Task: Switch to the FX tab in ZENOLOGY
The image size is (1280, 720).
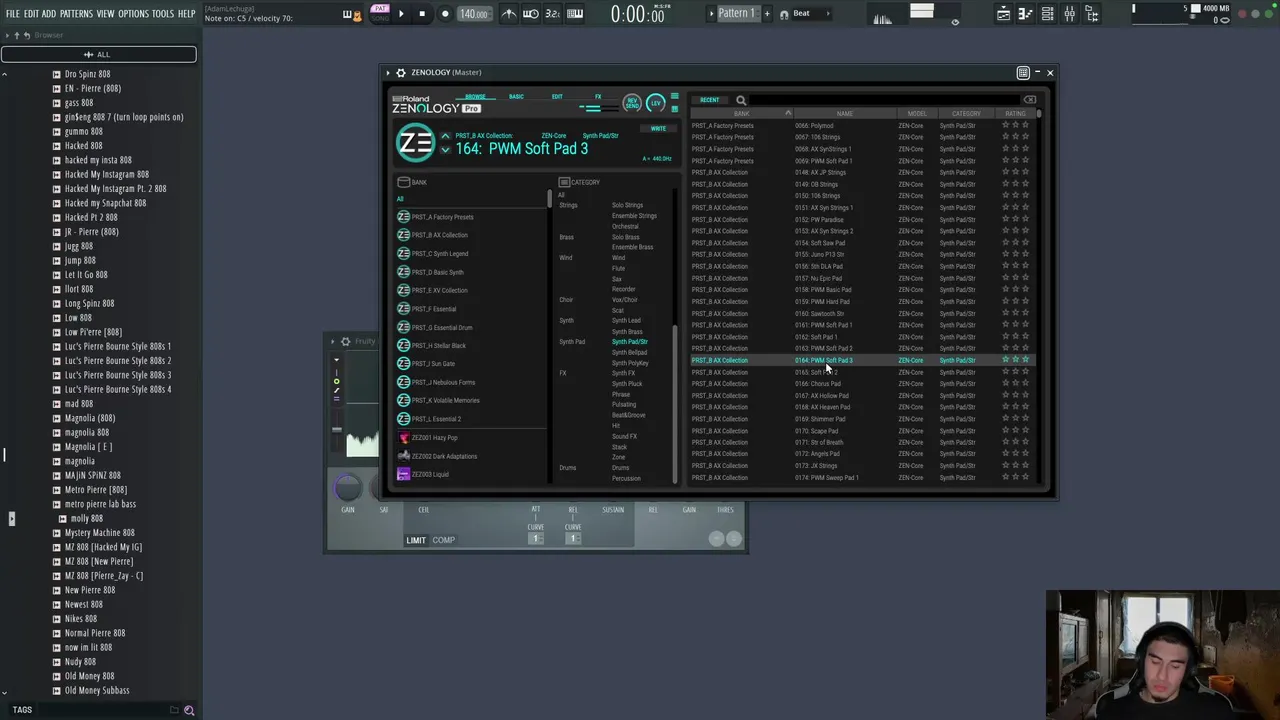Action: (598, 97)
